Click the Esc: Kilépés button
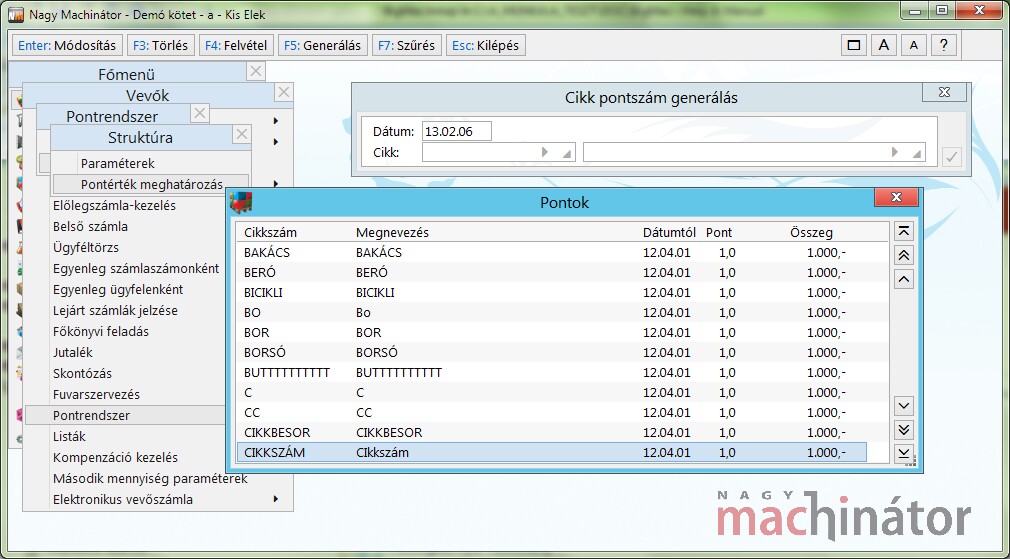This screenshot has width=1010, height=559. (486, 46)
